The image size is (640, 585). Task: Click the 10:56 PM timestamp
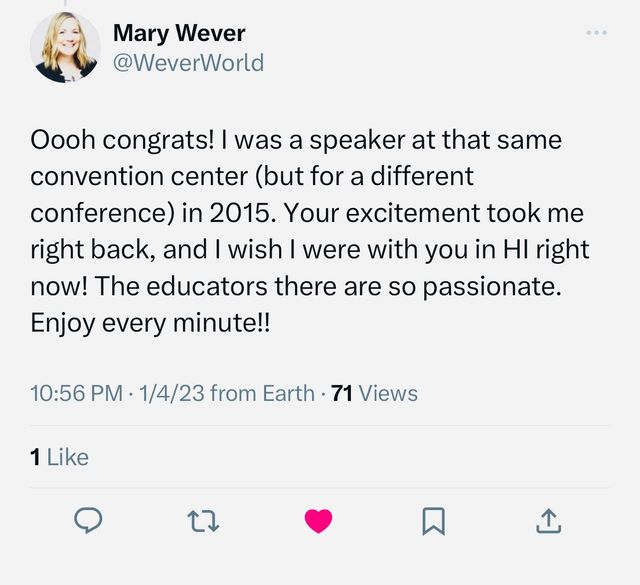pos(75,394)
